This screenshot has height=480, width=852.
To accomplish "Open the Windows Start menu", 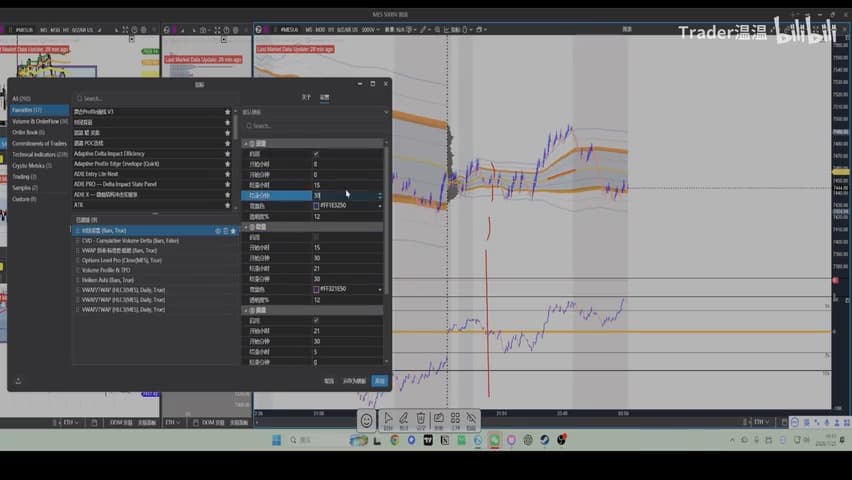I will pyautogui.click(x=277, y=440).
